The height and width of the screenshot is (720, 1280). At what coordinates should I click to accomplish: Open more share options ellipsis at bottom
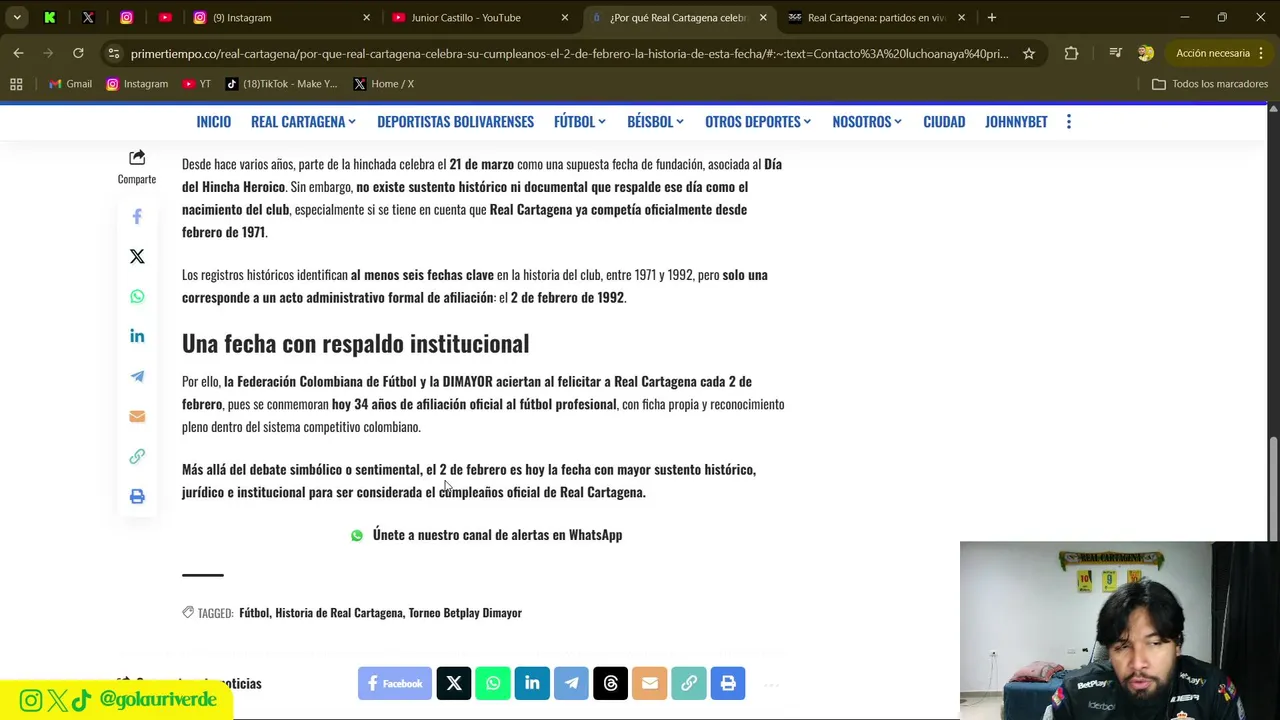771,685
